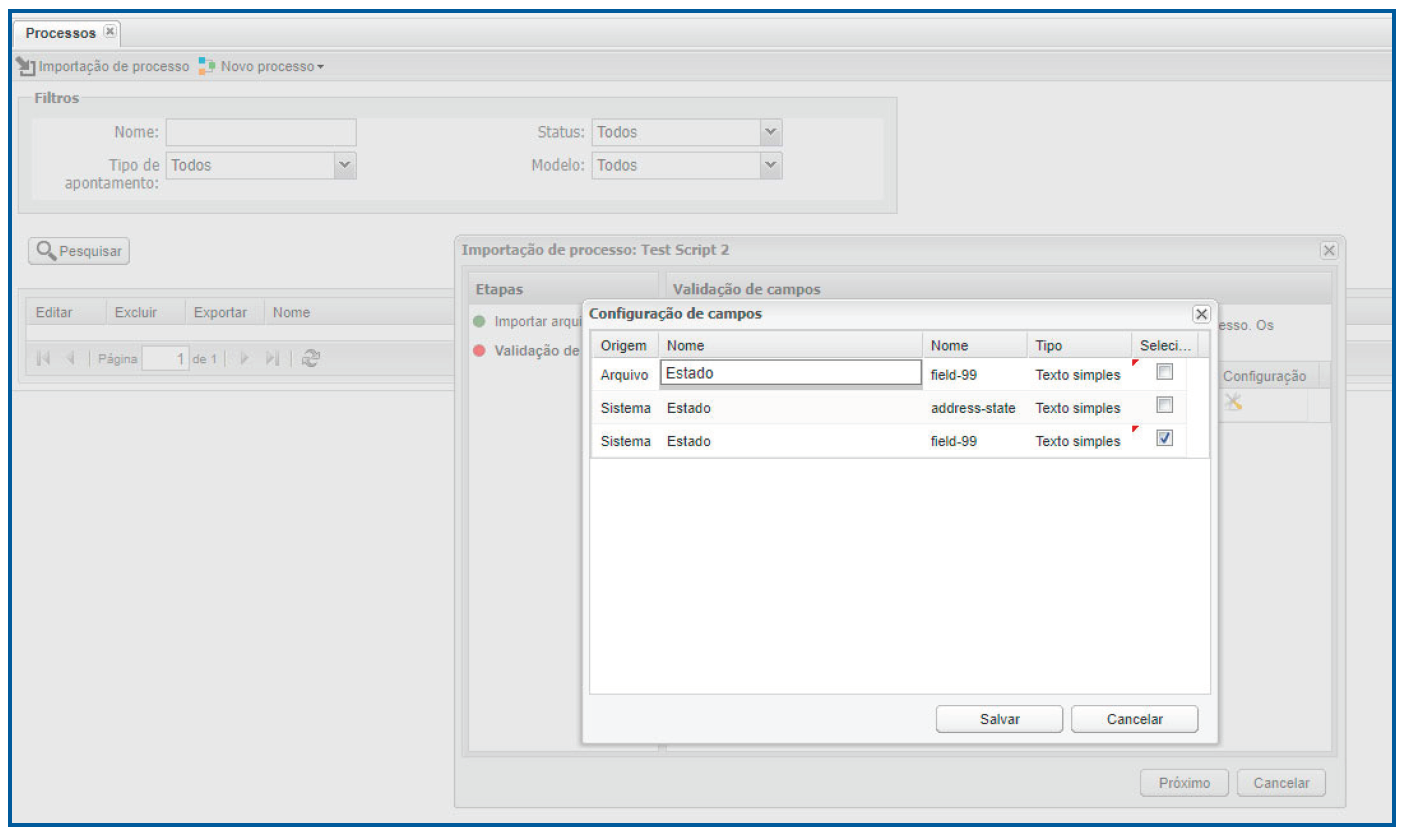This screenshot has width=1406, height=831.
Task: Click the refresh icon in the pagination bar
Action: coord(311,358)
